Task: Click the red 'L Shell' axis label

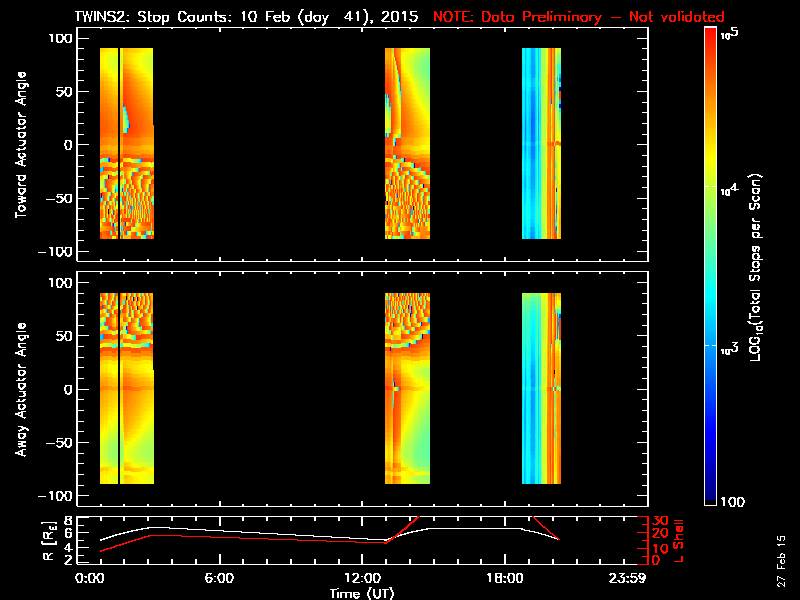Action: click(678, 541)
